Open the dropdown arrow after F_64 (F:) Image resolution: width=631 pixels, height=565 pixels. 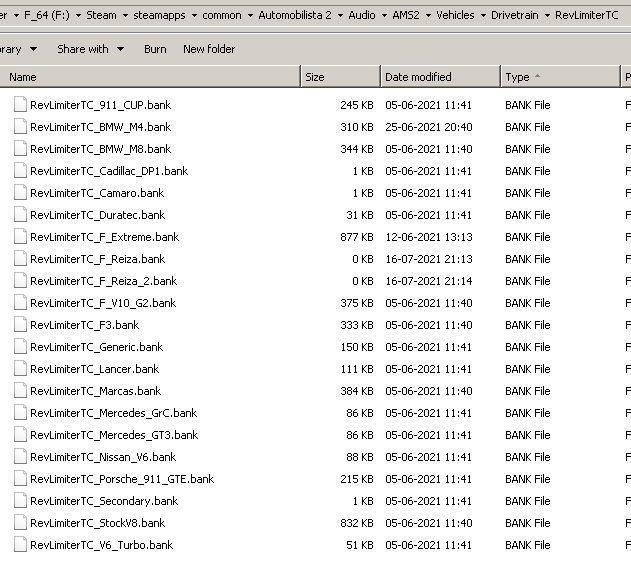(78, 16)
